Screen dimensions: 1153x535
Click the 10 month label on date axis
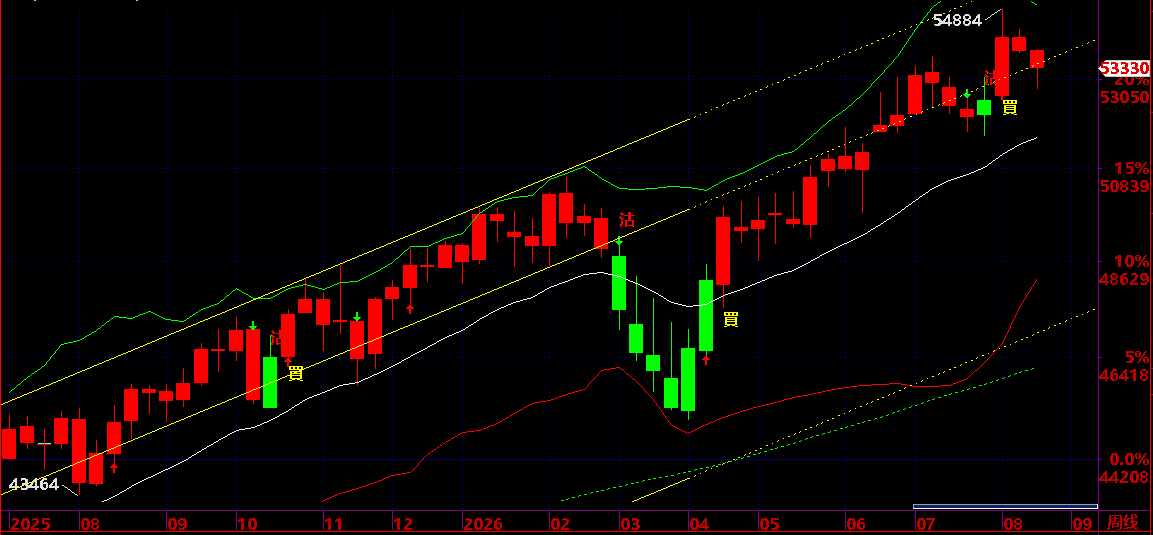pyautogui.click(x=247, y=525)
